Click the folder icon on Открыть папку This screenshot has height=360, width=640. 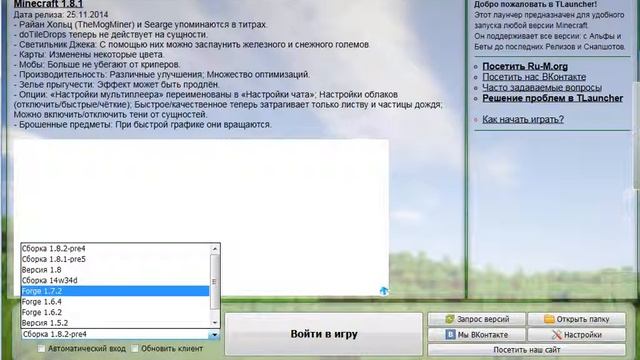[549, 319]
